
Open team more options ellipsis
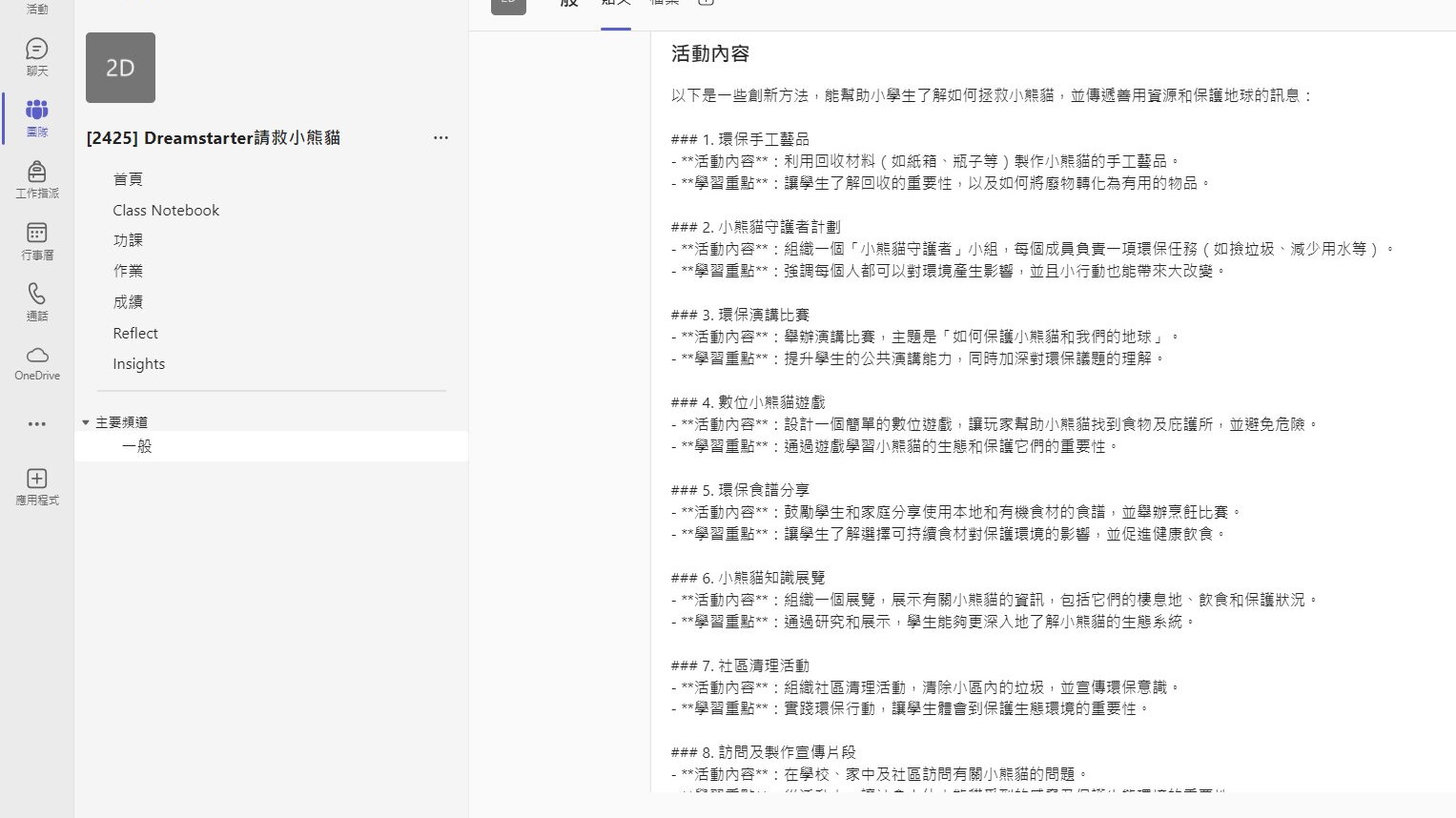[441, 138]
